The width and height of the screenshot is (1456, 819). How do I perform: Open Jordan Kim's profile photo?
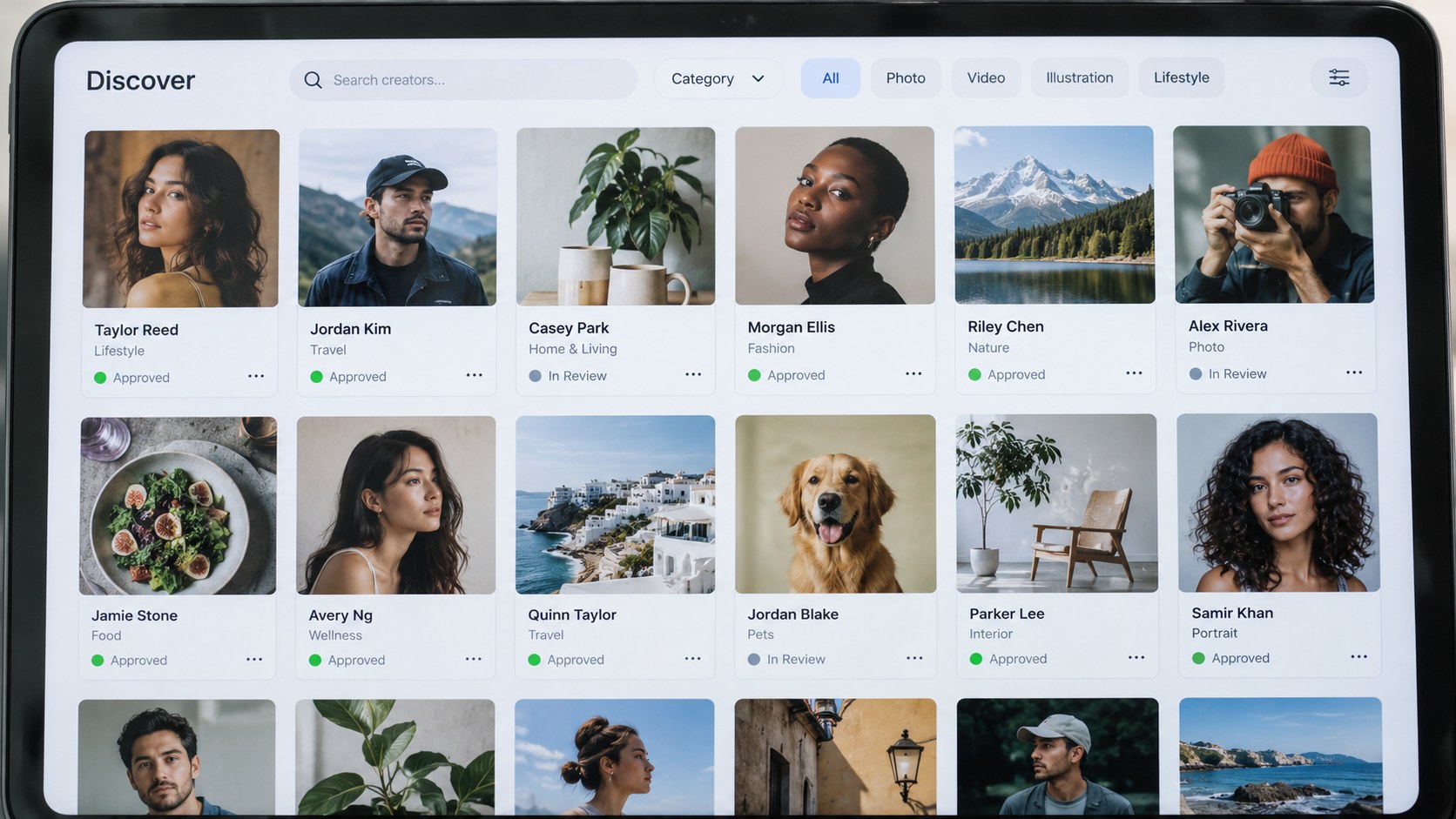click(397, 218)
